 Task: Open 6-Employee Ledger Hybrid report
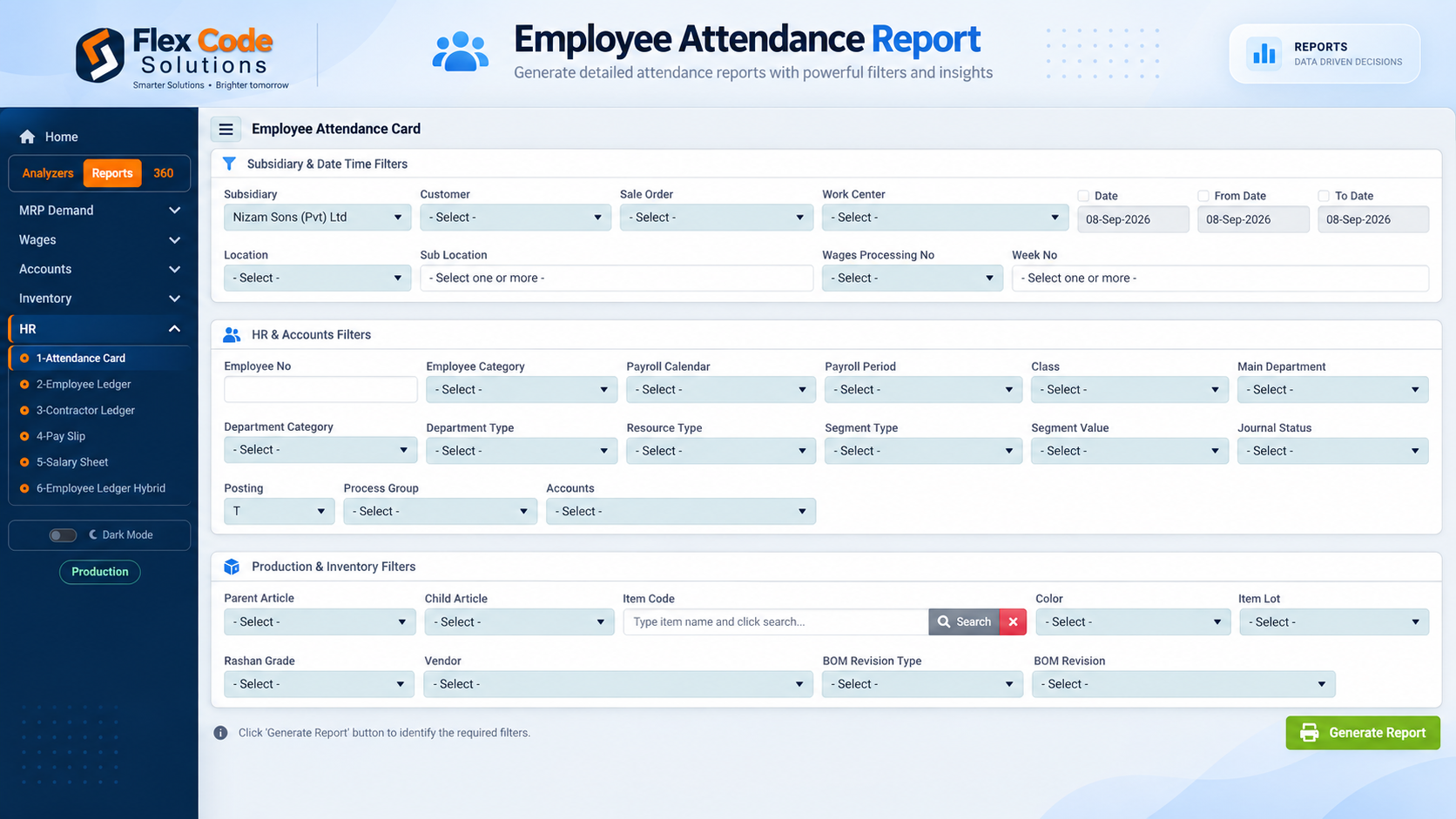[99, 488]
